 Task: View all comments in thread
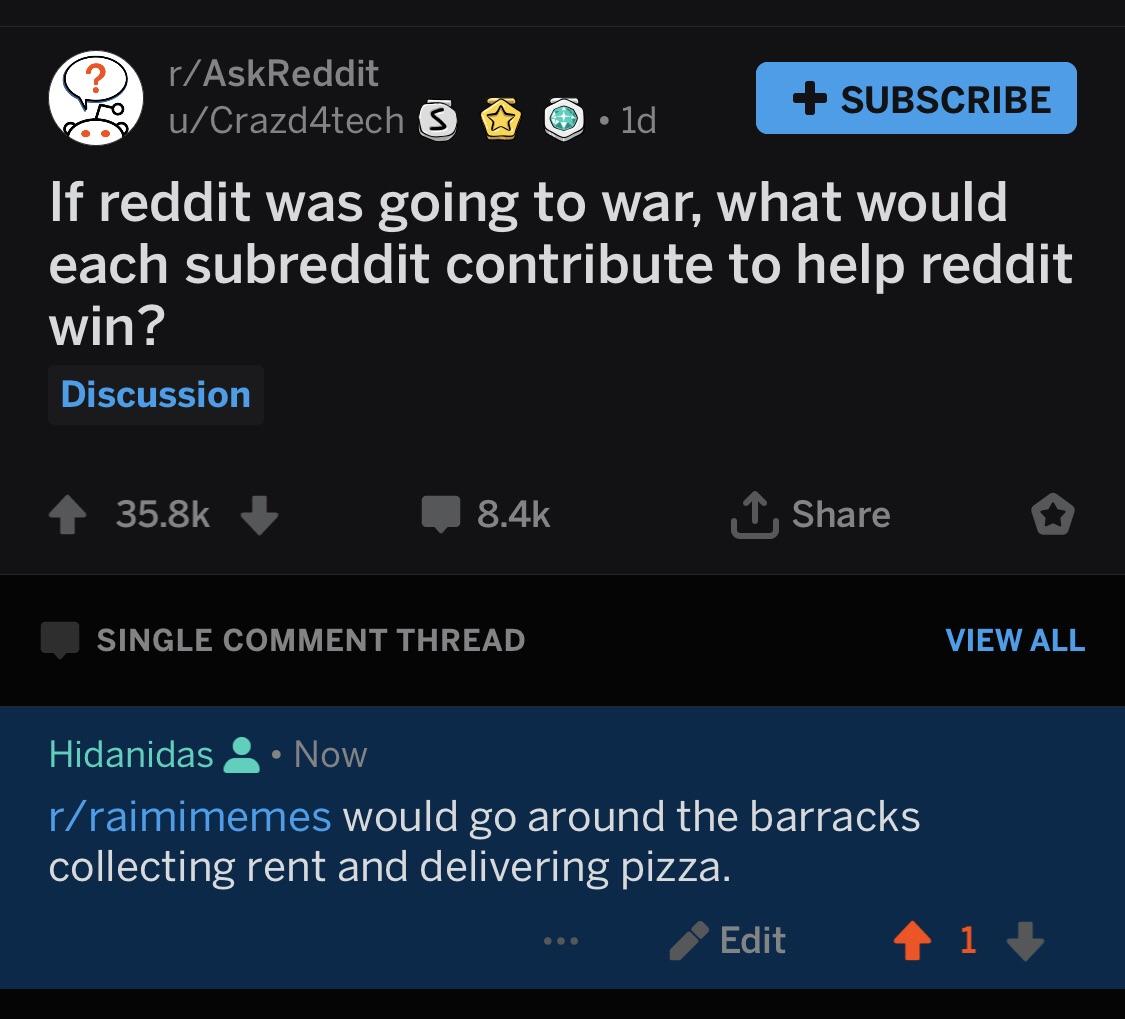click(1015, 640)
